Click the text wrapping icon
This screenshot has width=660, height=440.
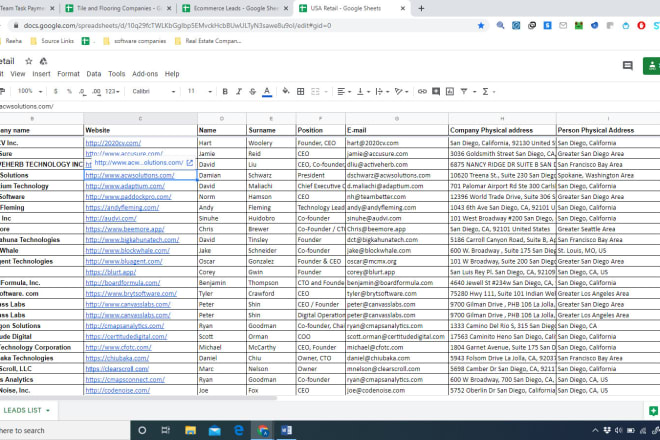[379, 91]
